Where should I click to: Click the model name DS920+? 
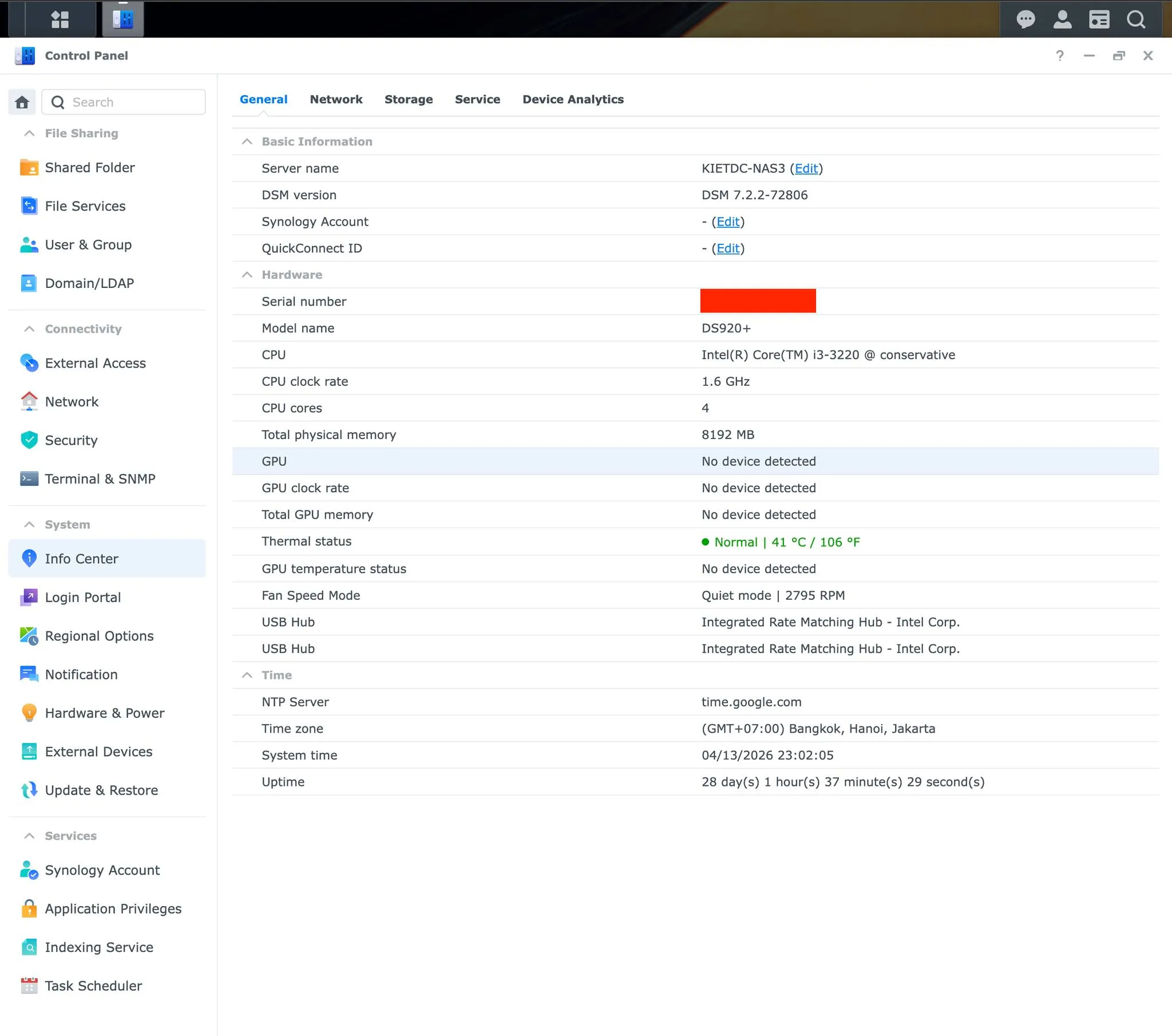click(726, 328)
